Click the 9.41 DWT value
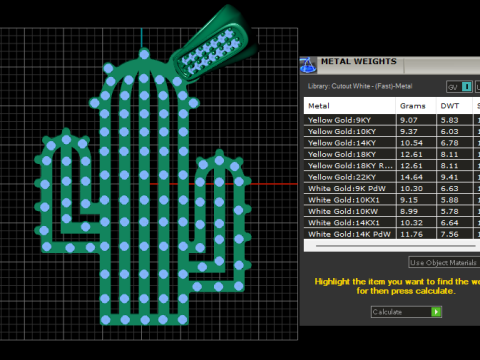 click(449, 177)
